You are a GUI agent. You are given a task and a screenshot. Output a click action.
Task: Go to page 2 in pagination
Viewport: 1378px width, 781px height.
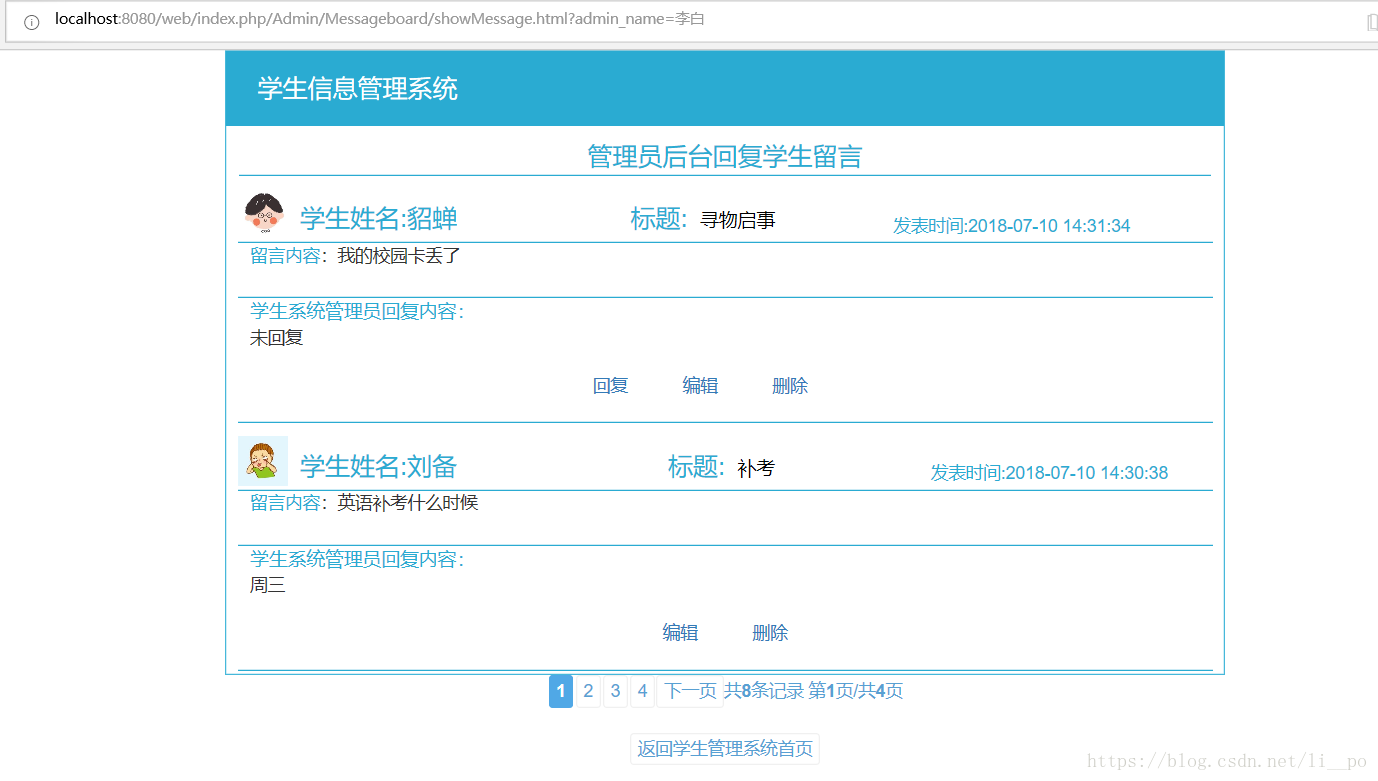(x=588, y=691)
